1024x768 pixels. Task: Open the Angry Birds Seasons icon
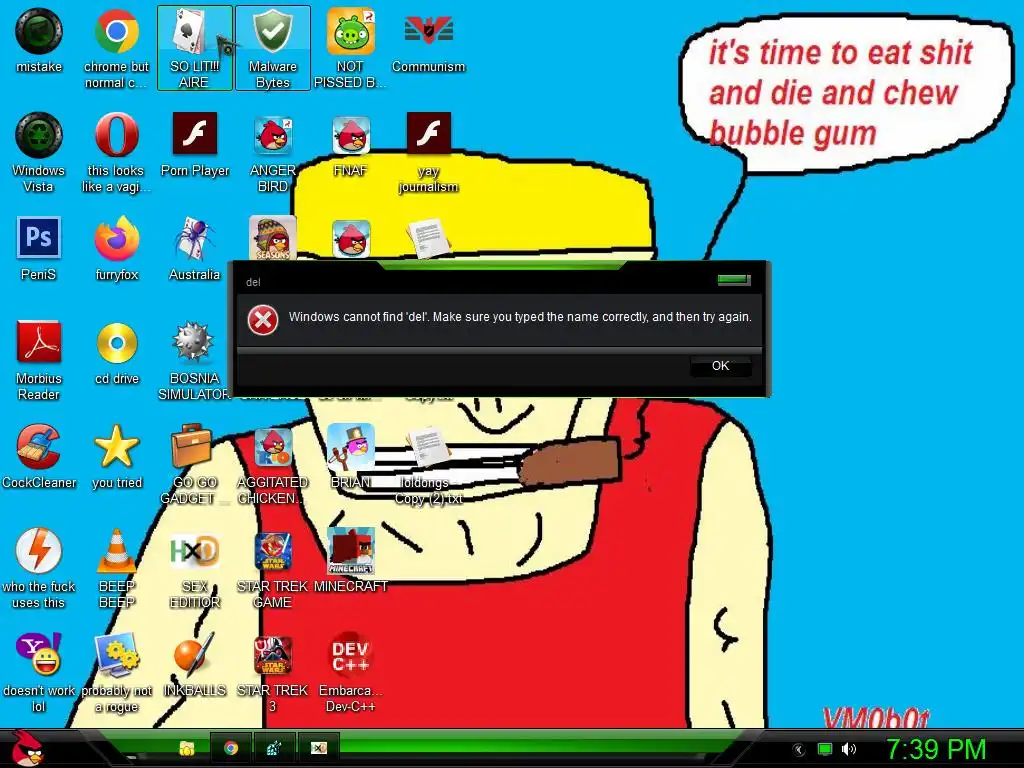272,238
